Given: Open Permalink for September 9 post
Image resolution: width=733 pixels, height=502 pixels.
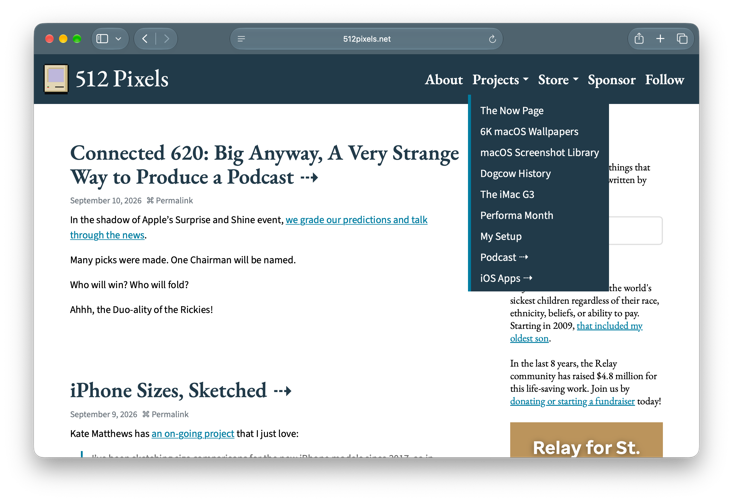Looking at the screenshot, I should 165,415.
